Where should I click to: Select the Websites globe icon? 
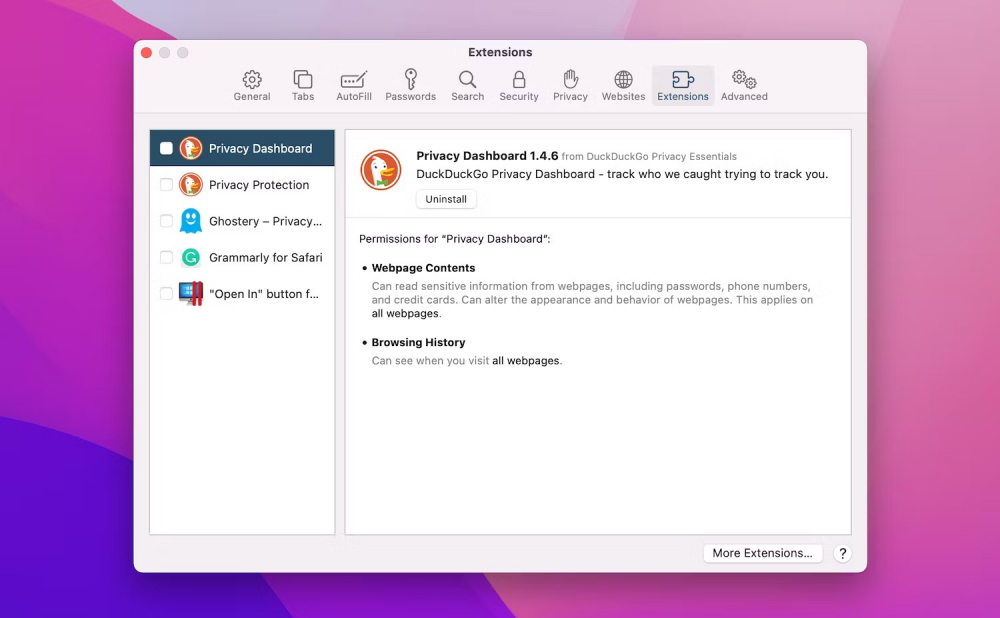(623, 85)
